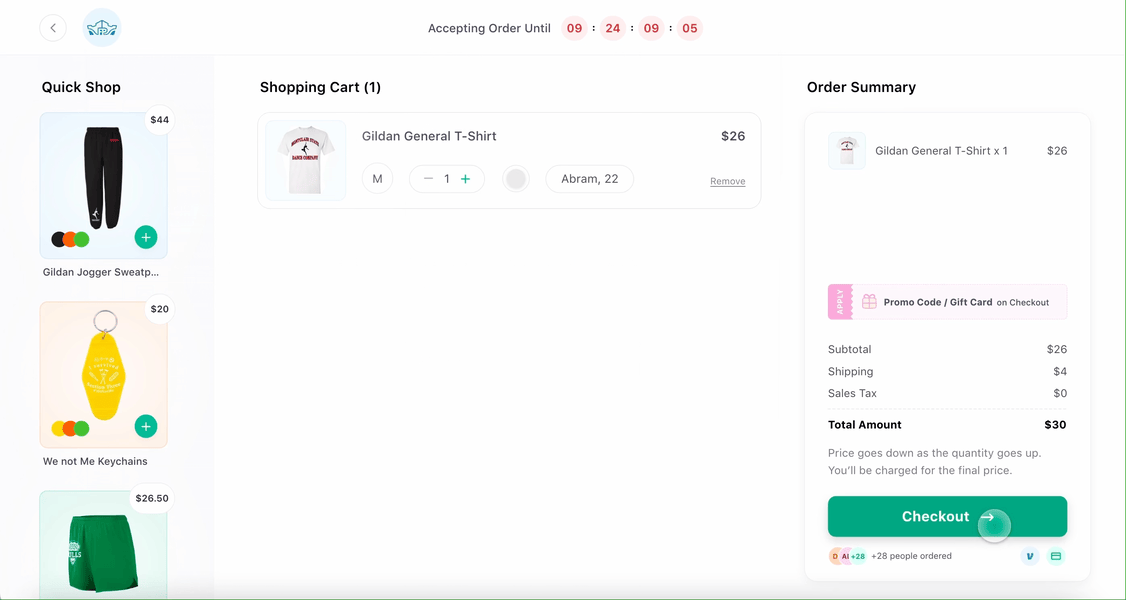Open the pink Apply tab on the promo card
Viewport: 1126px width, 600px height.
(x=840, y=301)
